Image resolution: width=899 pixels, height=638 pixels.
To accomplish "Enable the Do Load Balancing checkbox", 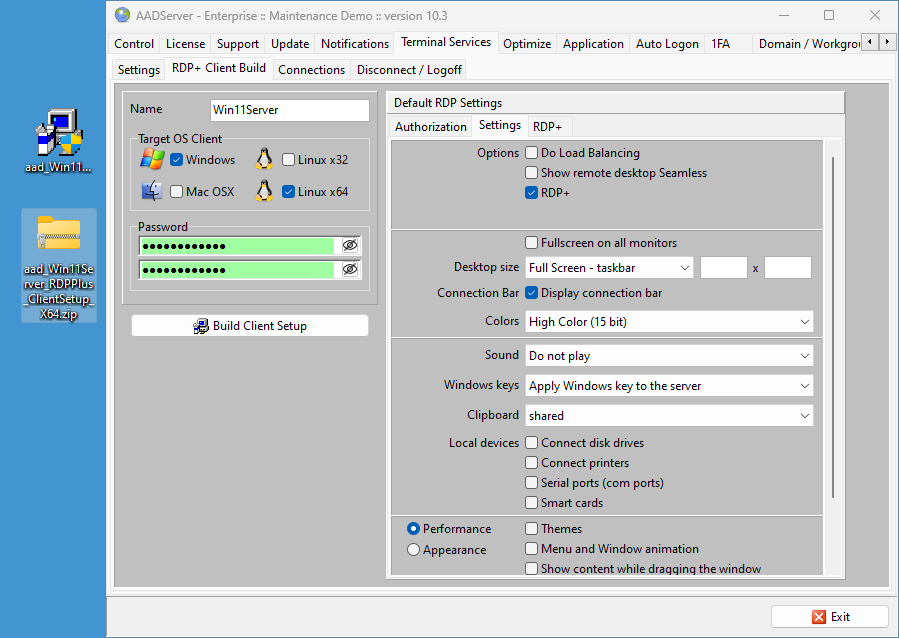I will (532, 153).
